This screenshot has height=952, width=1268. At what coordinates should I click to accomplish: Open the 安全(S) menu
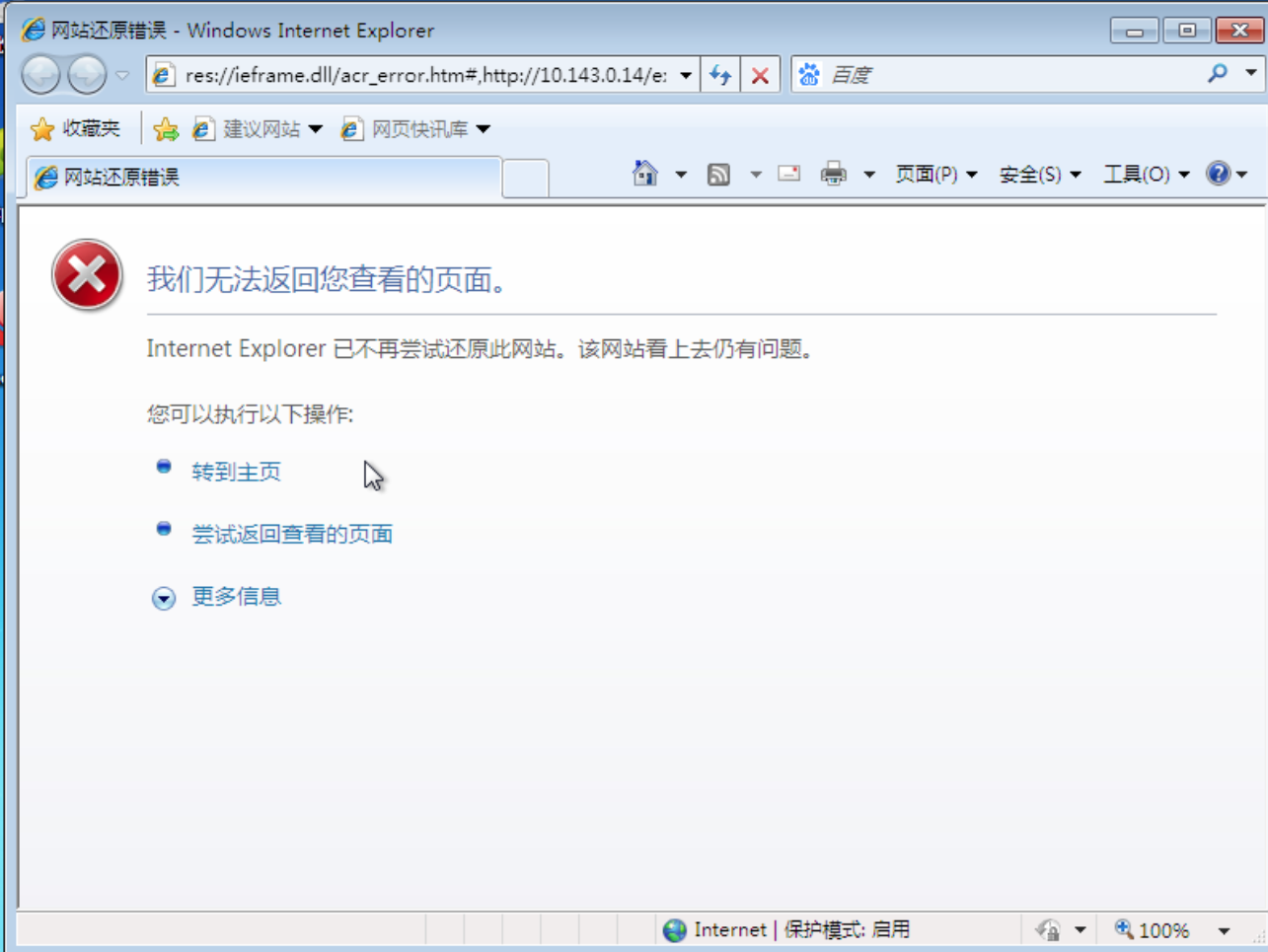tap(1039, 175)
